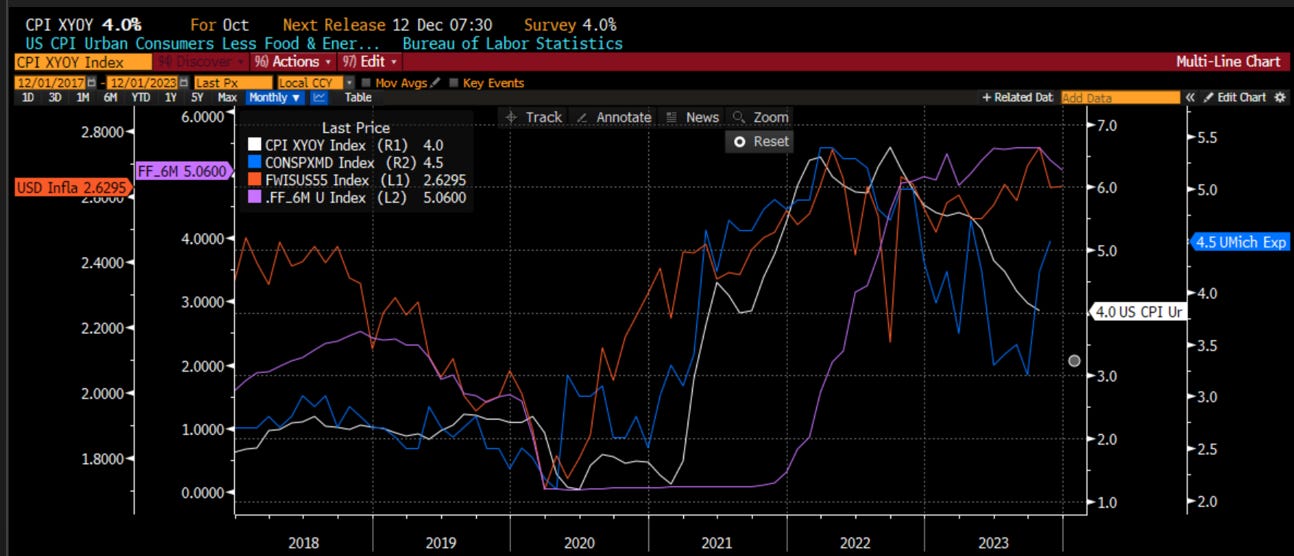Viewport: 1294px width, 556px height.
Task: Open the Actions dropdown menu
Action: coord(293,62)
